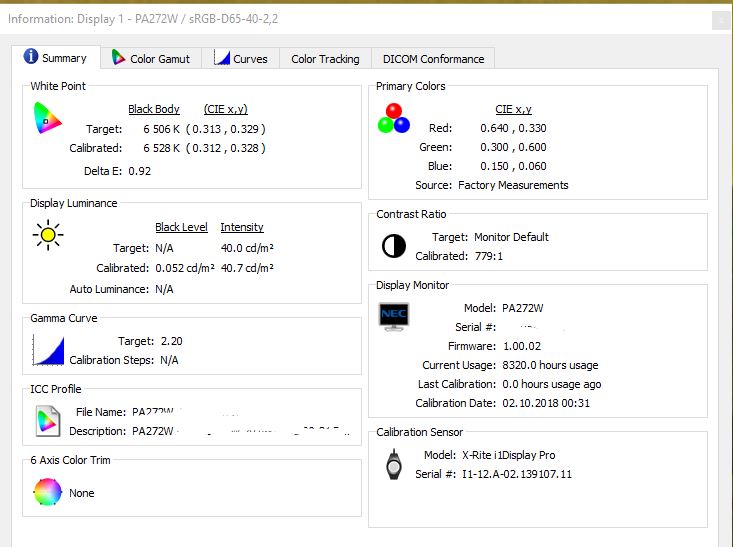Click the Delta E value 0.92

(x=139, y=171)
